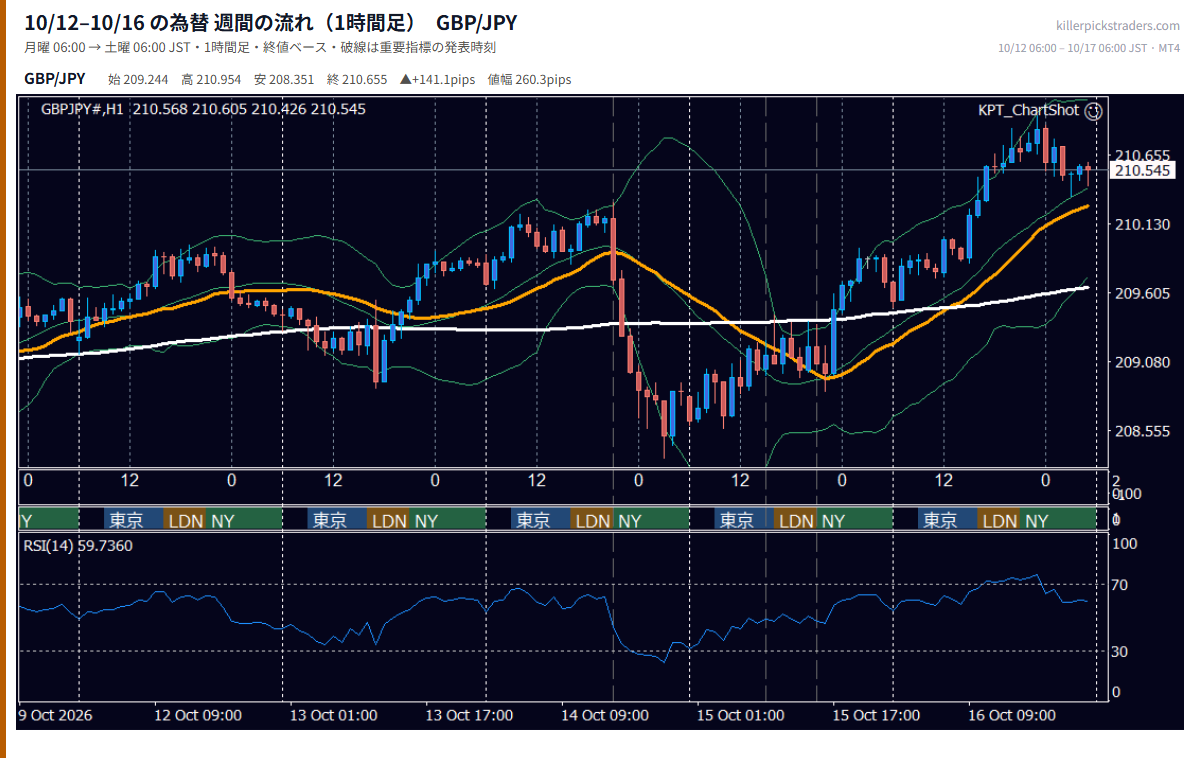Click the 13 Oct 17:00 time axis label
Image resolution: width=1200 pixels, height=758 pixels.
(470, 715)
